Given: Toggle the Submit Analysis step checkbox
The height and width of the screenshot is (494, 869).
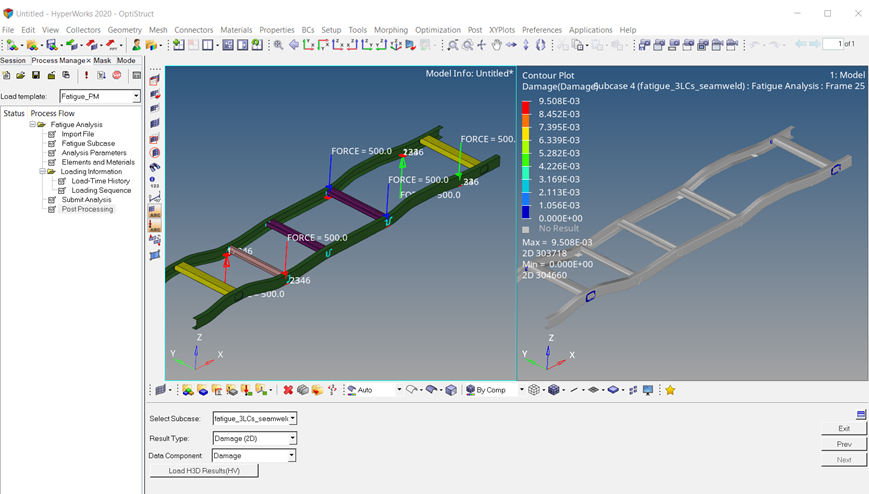Looking at the screenshot, I should click(x=53, y=200).
